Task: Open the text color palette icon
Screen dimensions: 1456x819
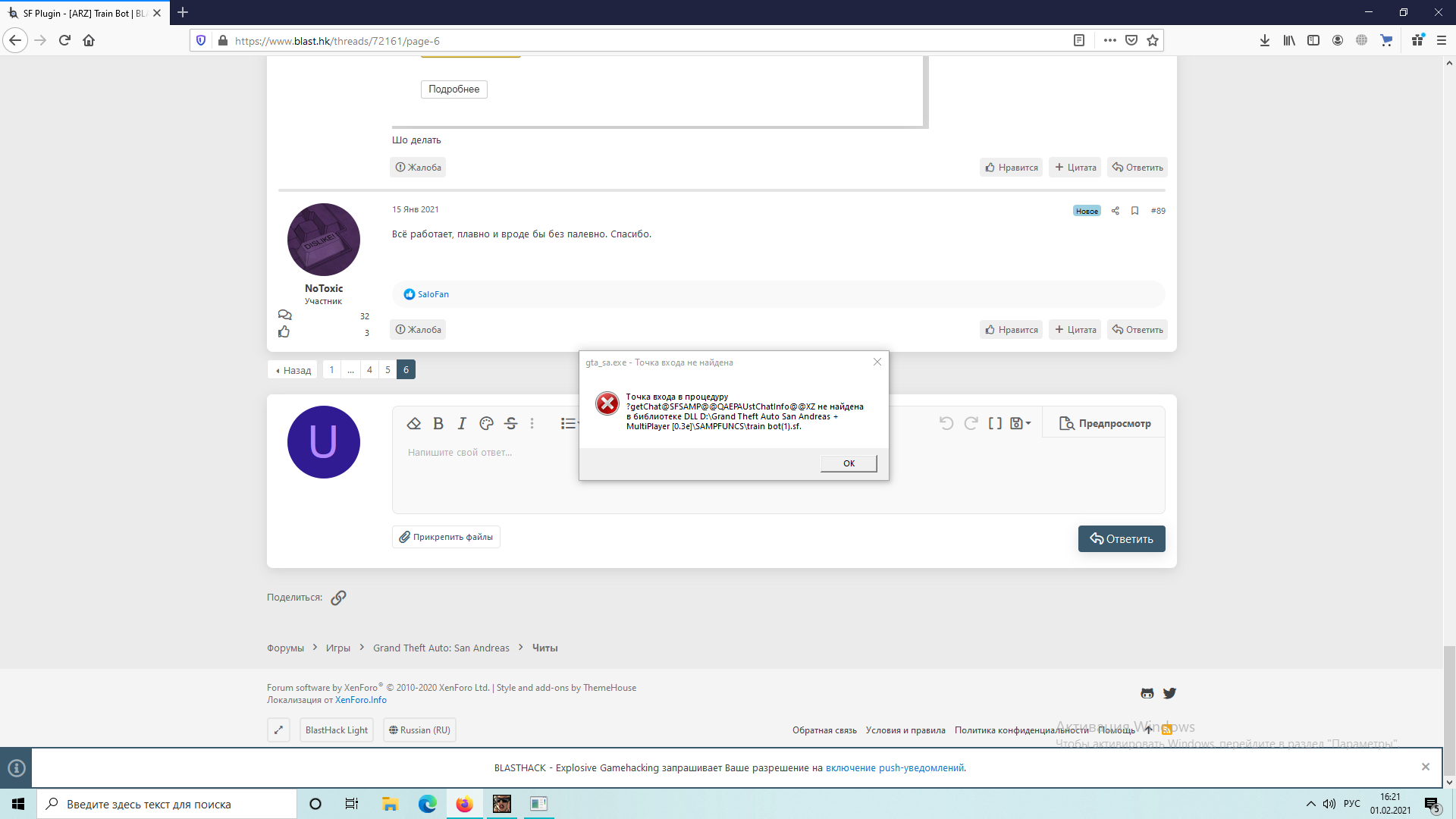Action: 486,423
